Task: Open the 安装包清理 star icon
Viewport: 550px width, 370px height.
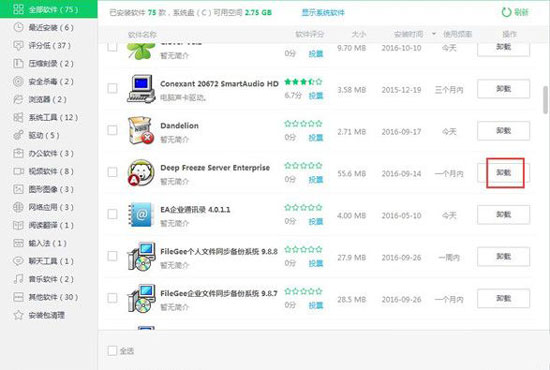Action: tap(18, 315)
